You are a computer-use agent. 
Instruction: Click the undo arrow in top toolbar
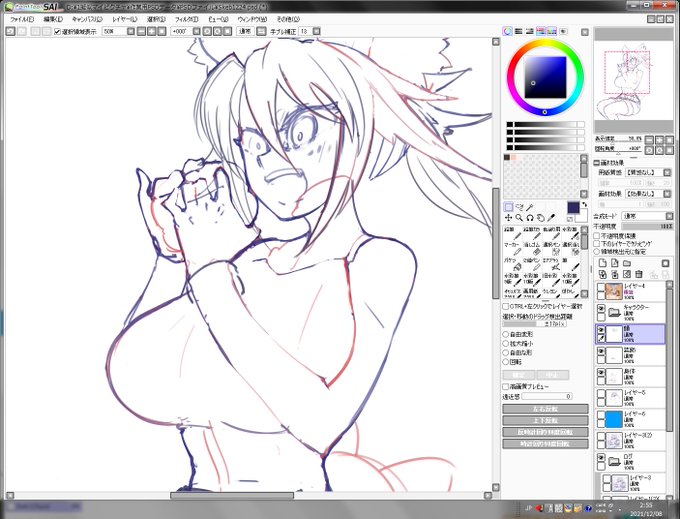[10, 32]
